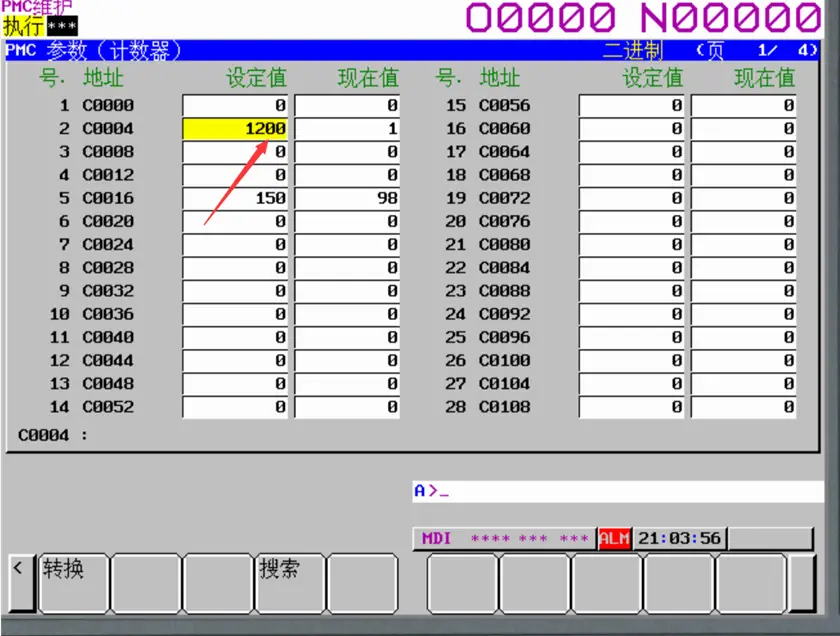The height and width of the screenshot is (636, 840).
Task: Click the C0016 set value field 150
Action: tap(235, 198)
